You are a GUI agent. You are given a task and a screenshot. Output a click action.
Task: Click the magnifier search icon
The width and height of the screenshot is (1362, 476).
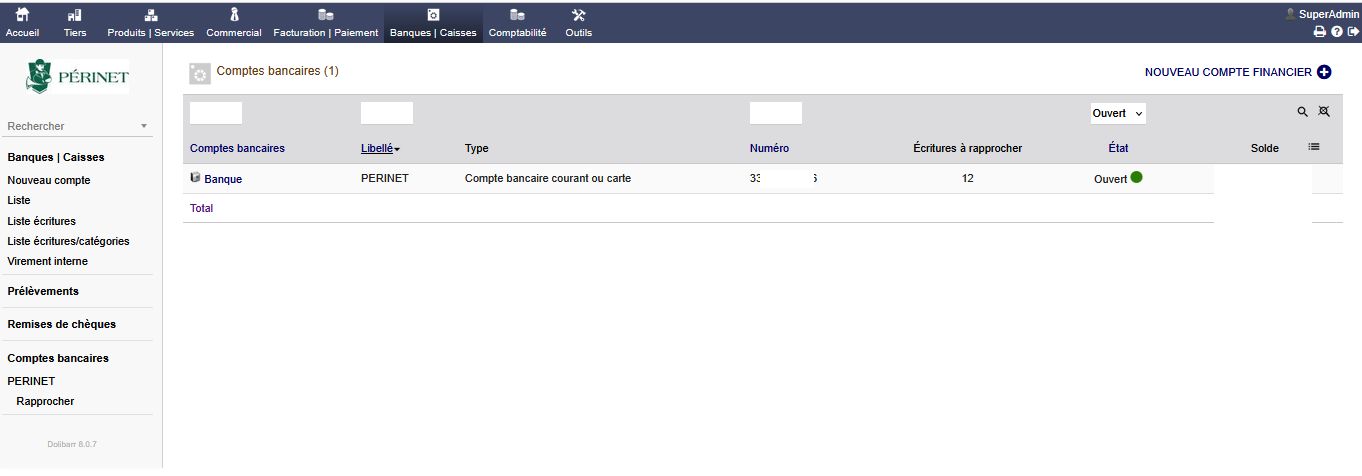coord(1303,112)
